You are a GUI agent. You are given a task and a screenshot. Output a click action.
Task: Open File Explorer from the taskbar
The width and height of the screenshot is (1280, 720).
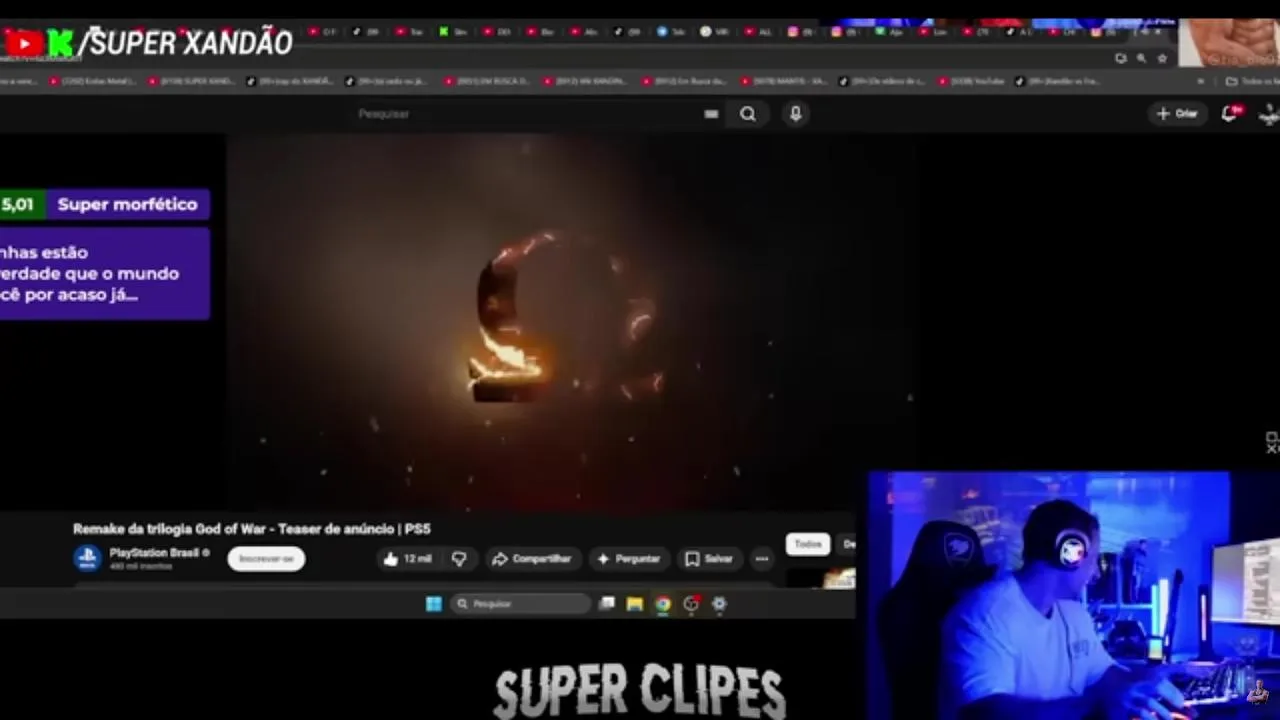(634, 604)
